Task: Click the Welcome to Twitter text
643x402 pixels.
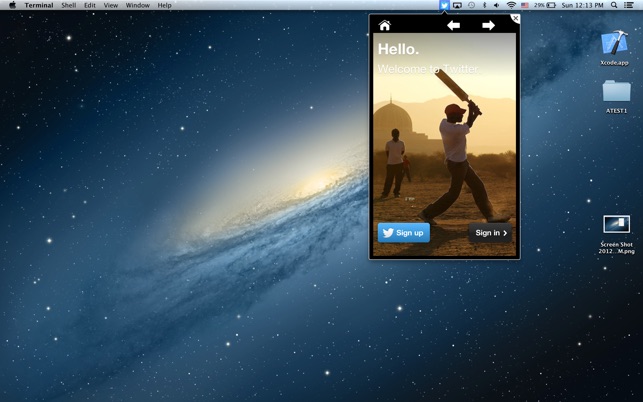Action: [428, 69]
